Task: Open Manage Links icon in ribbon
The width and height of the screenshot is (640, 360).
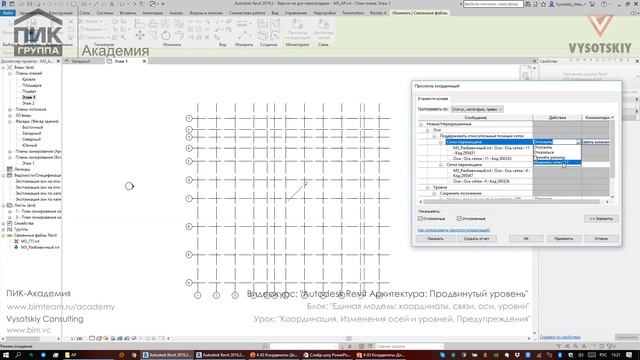Action: click(x=323, y=29)
